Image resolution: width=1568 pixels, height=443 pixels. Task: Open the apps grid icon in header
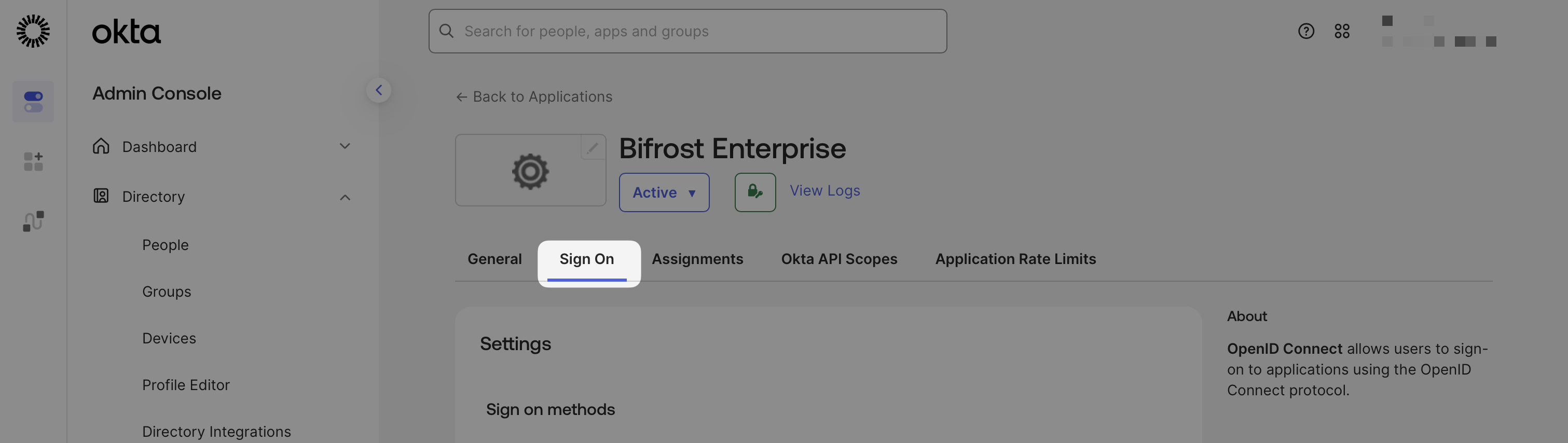(1342, 31)
